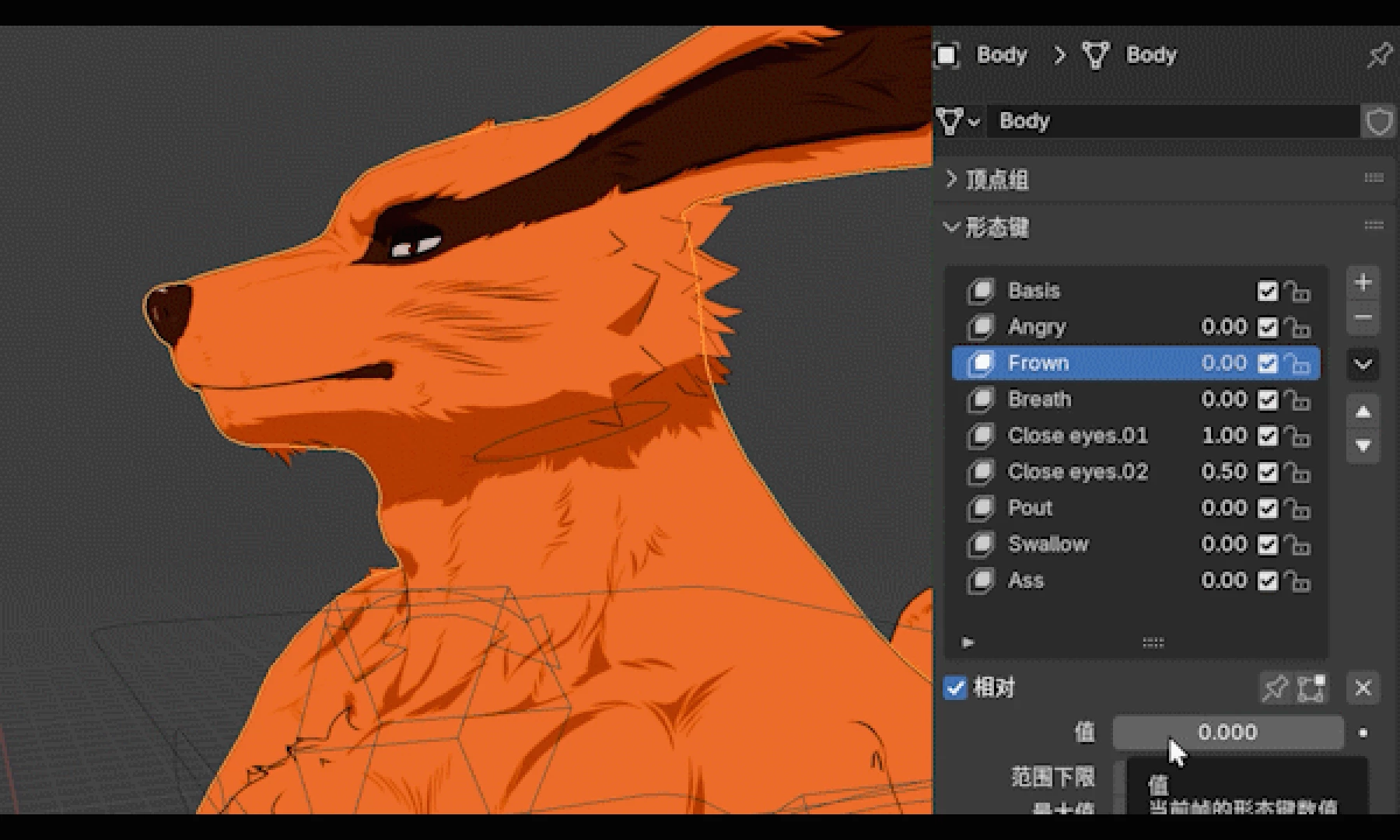Toggle lock icon on Breath row
This screenshot has height=840, width=1400.
point(1297,400)
